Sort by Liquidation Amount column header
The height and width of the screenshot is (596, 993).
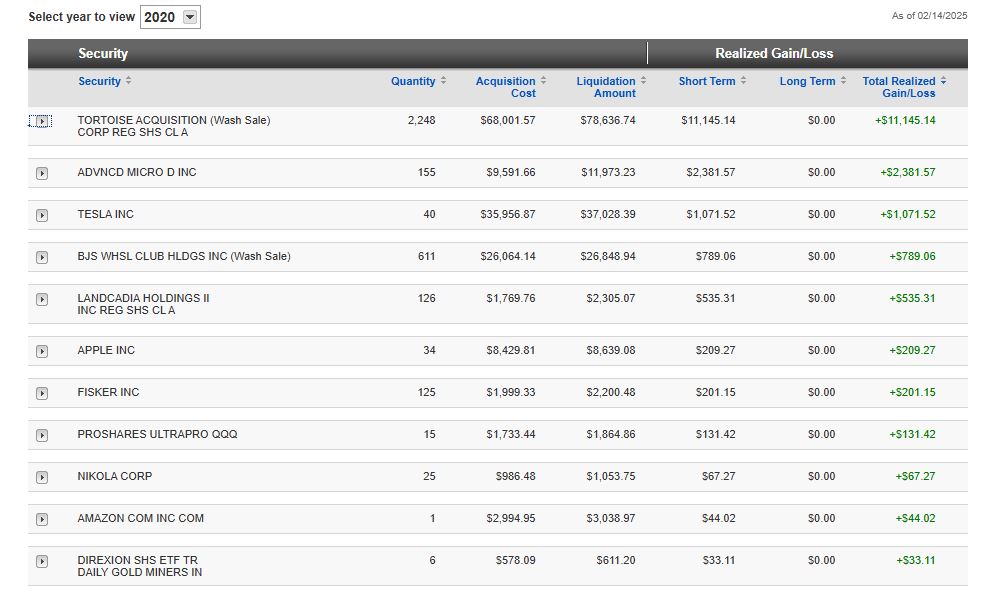(x=605, y=87)
